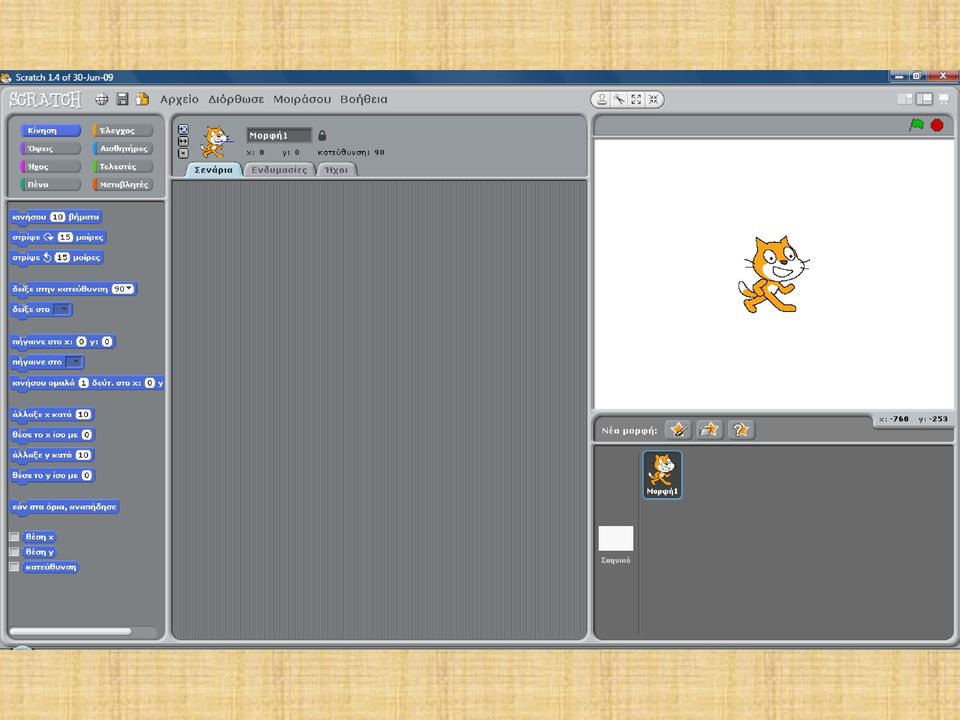Click the horizontal scrollbar of blocks palette
The width and height of the screenshot is (960, 720).
pyautogui.click(x=70, y=631)
